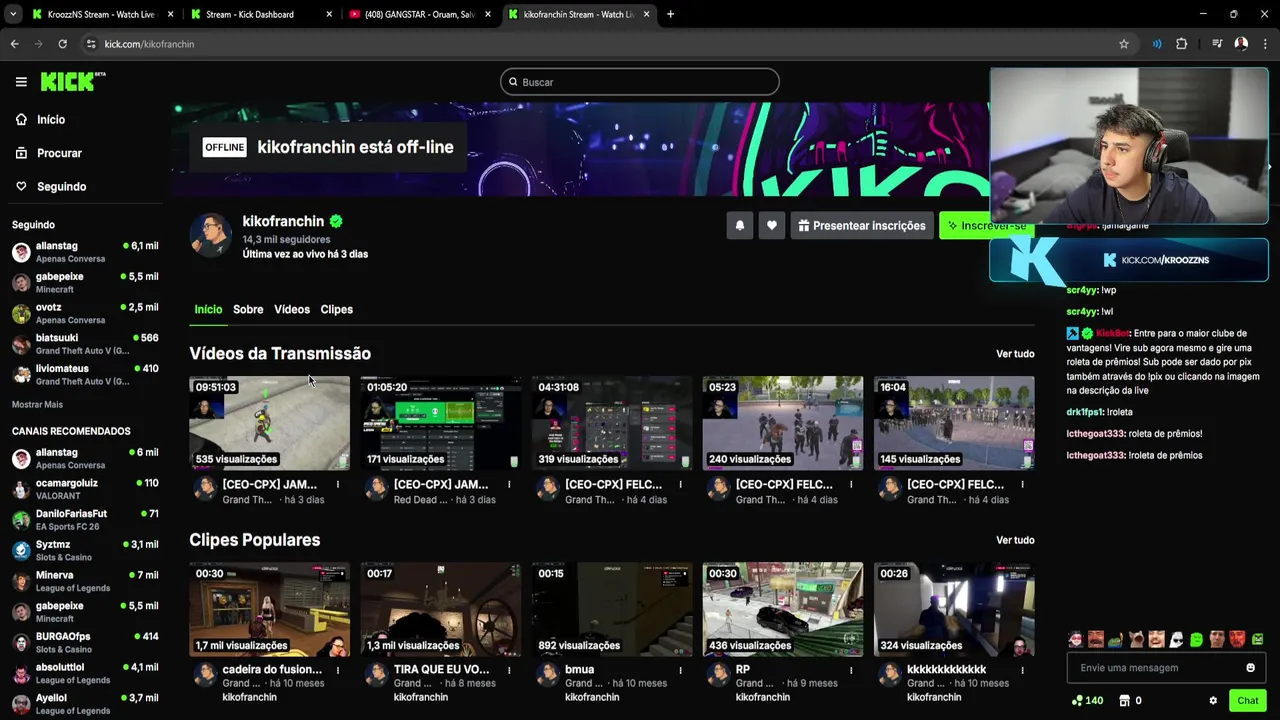
Task: Open biatsuuki channel avatar
Action: tap(21, 344)
